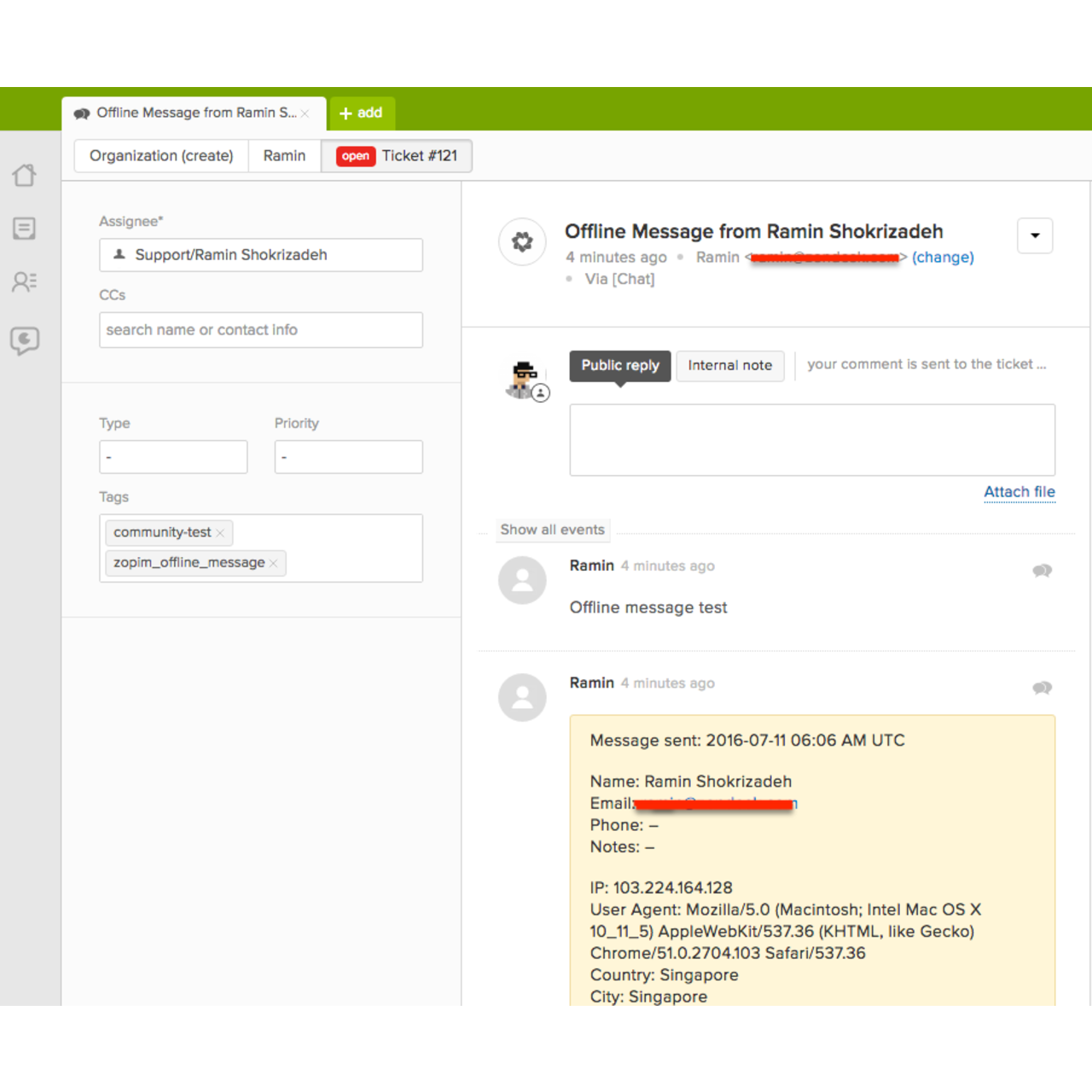This screenshot has width=1092, height=1092.
Task: Select the Ramin user tab
Action: [284, 156]
